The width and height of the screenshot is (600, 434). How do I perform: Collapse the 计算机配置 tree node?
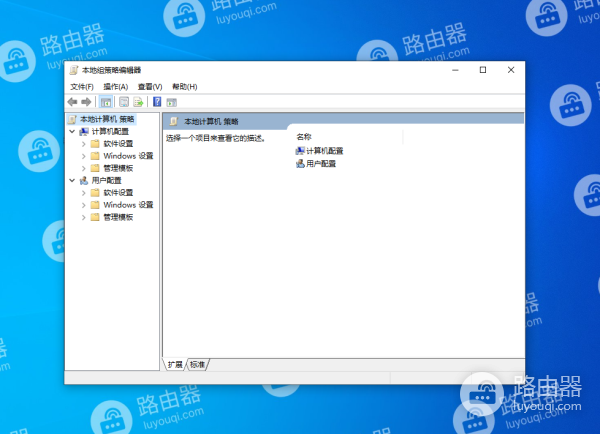click(x=72, y=131)
